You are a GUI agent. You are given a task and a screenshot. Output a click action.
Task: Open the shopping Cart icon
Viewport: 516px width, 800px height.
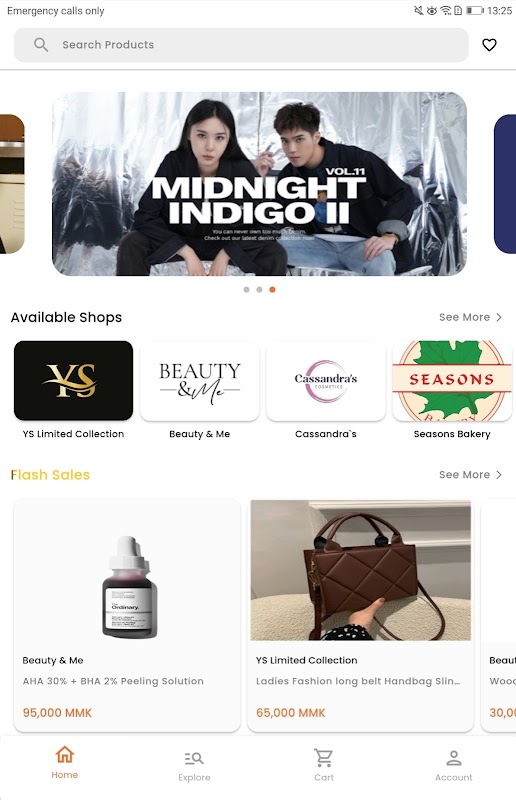pos(324,758)
